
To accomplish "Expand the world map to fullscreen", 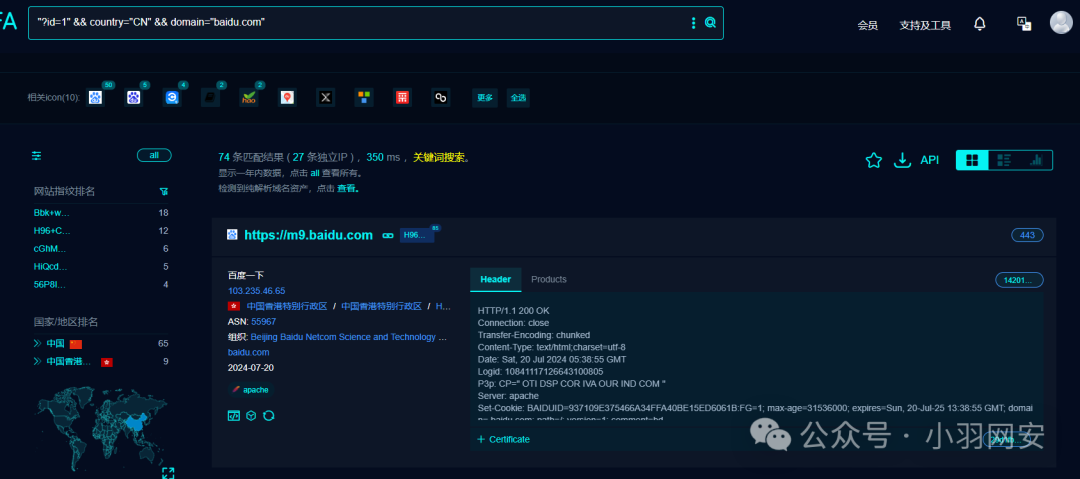I will pyautogui.click(x=168, y=473).
